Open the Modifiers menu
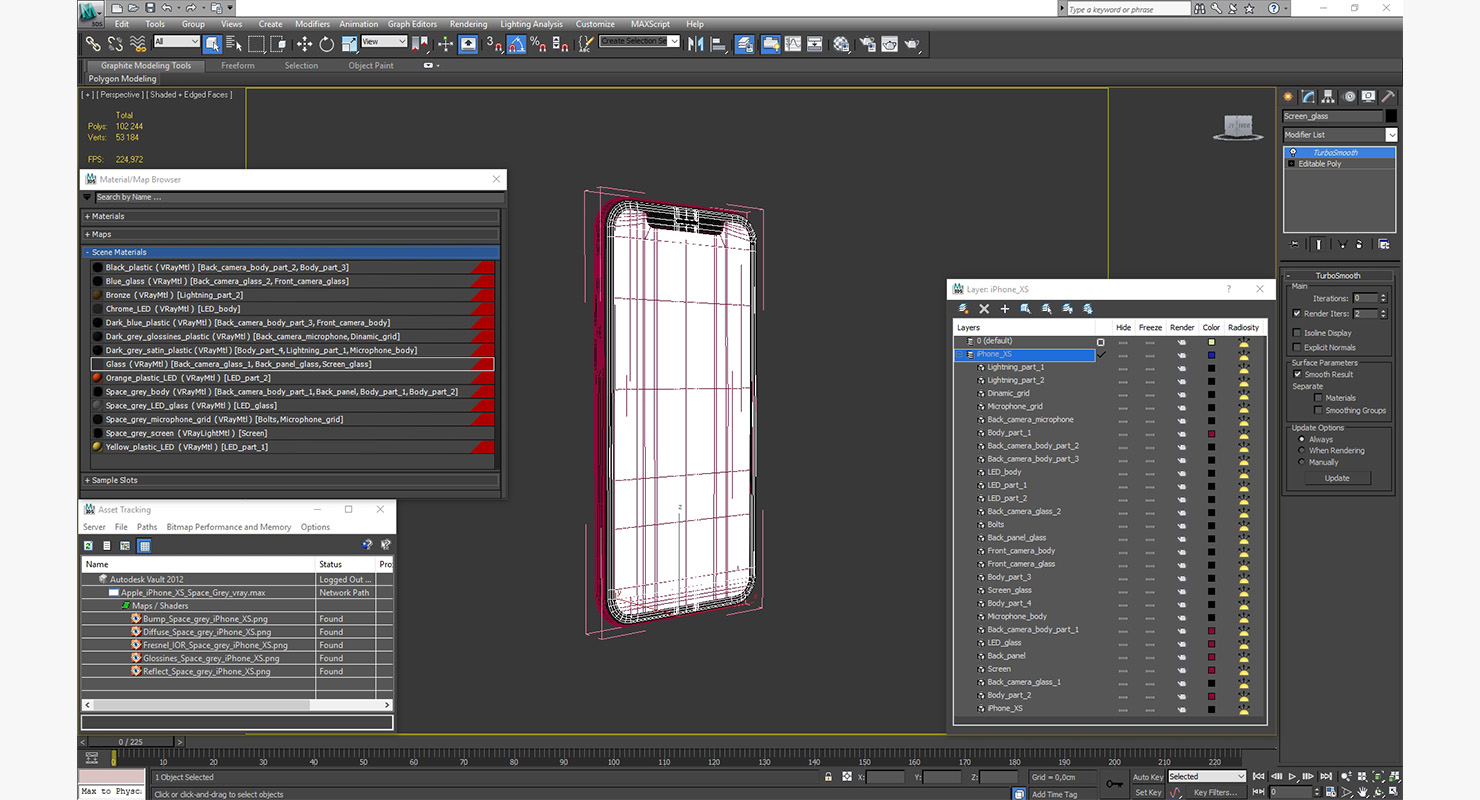Viewport: 1480px width, 800px height. tap(312, 24)
